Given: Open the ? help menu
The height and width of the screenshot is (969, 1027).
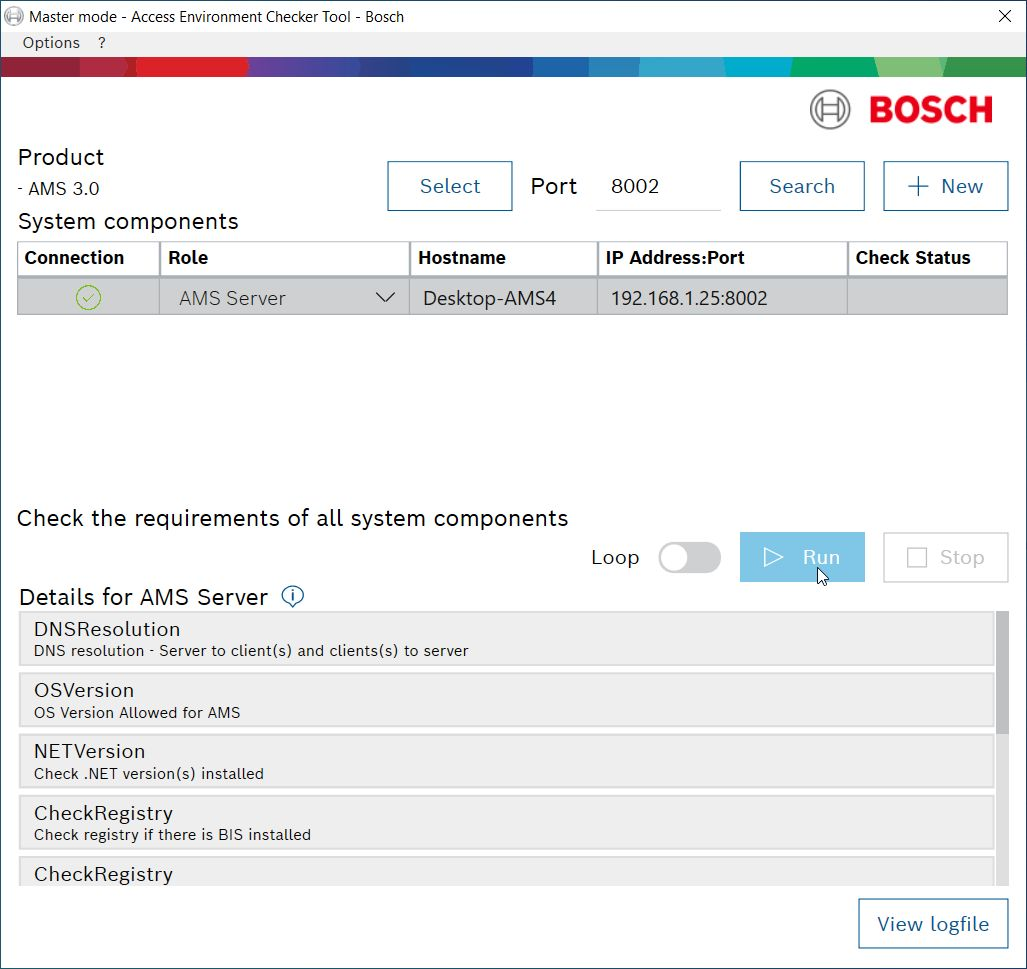Looking at the screenshot, I should (102, 43).
